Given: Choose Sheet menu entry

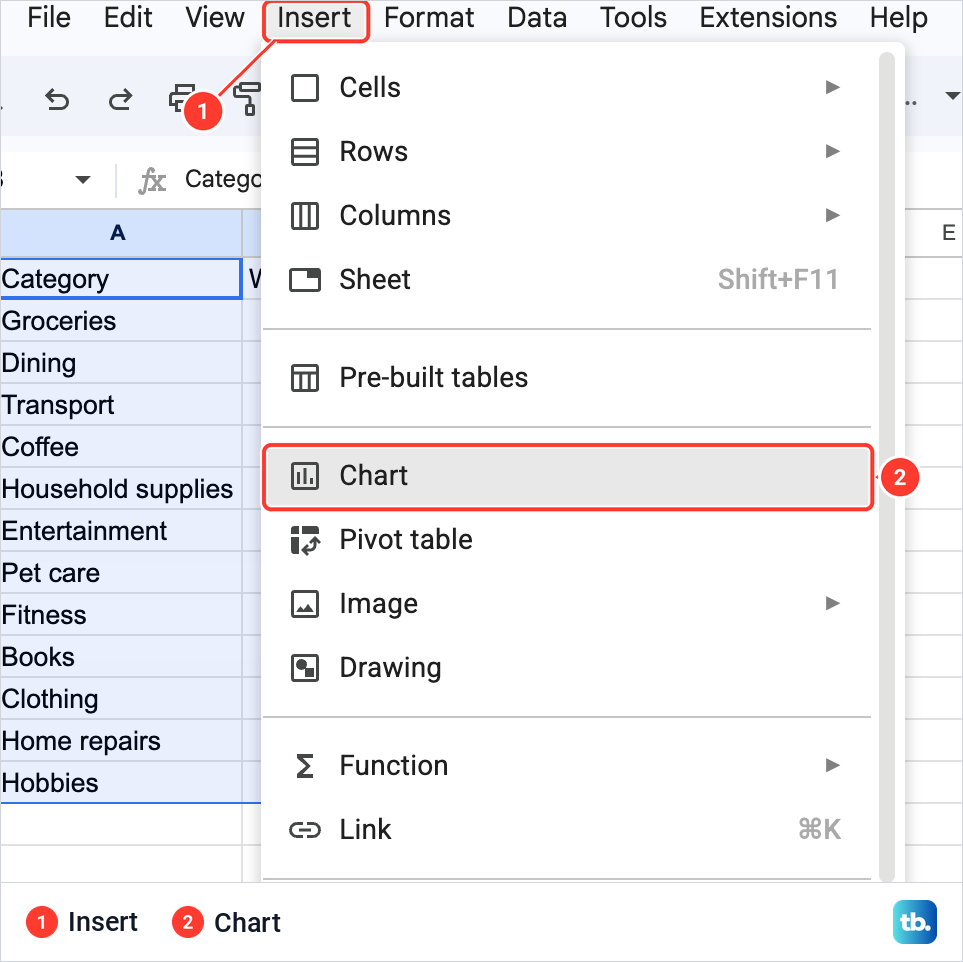Looking at the screenshot, I should coord(567,280).
